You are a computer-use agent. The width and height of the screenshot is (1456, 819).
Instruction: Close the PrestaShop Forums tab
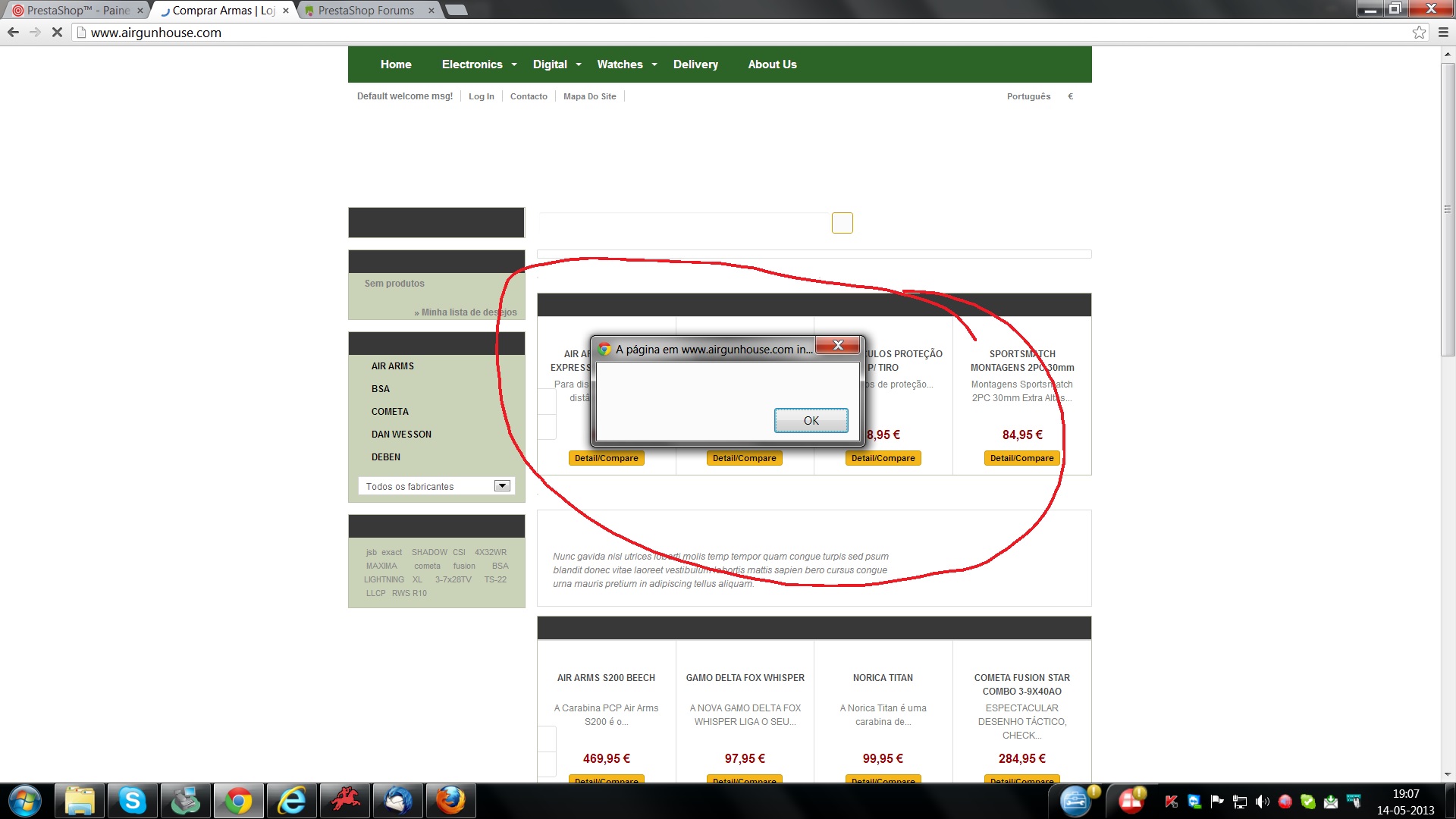(x=431, y=11)
